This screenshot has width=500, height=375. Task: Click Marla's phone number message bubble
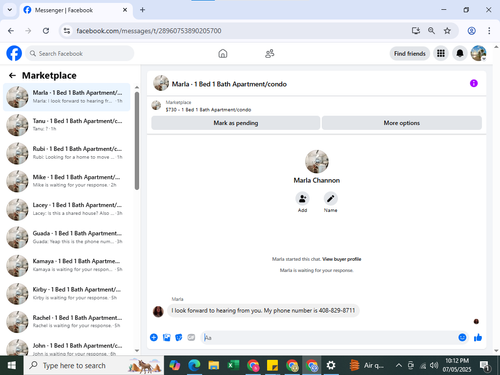tap(263, 311)
